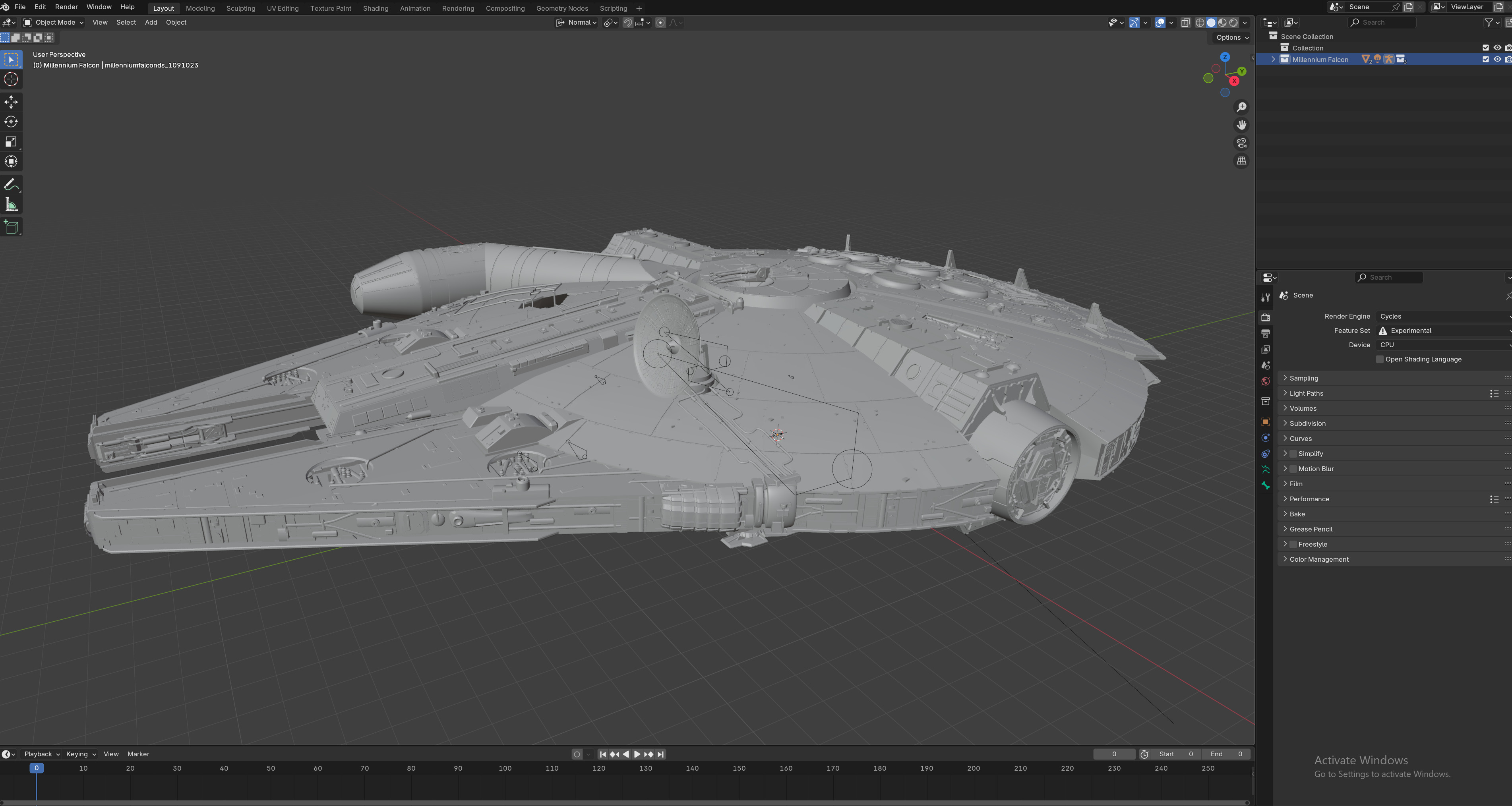Click the viewport zoom magnifier icon
1512x806 pixels.
tap(1241, 107)
